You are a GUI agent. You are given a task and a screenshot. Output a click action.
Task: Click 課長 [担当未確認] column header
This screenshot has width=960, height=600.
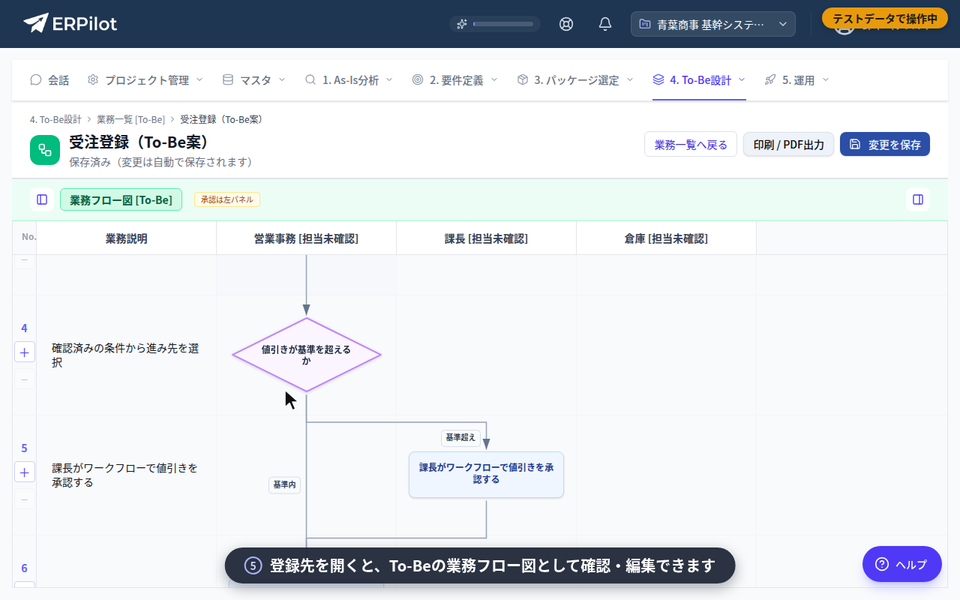(486, 239)
